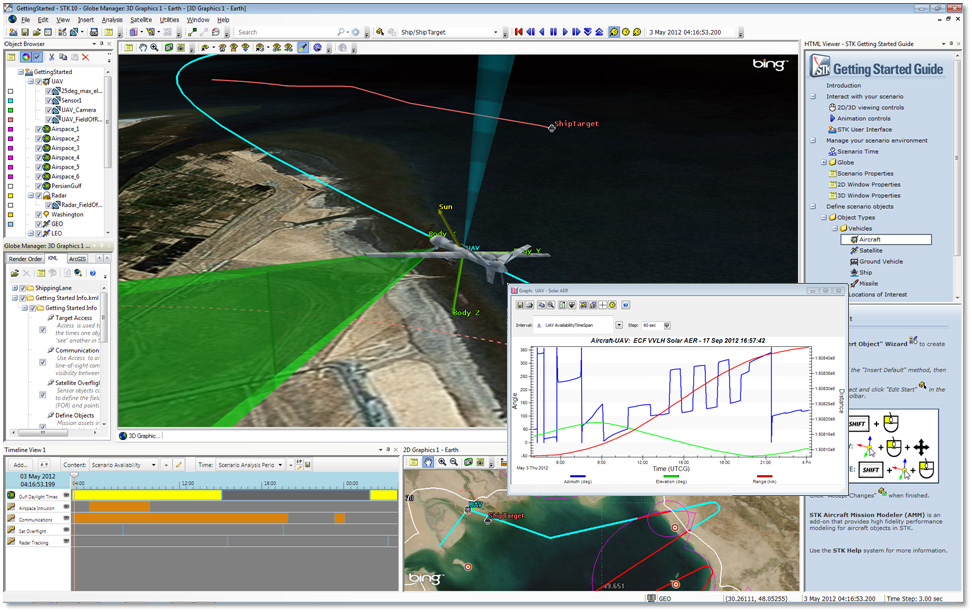Open the Analysis menu
The height and width of the screenshot is (612, 972).
pyautogui.click(x=112, y=20)
